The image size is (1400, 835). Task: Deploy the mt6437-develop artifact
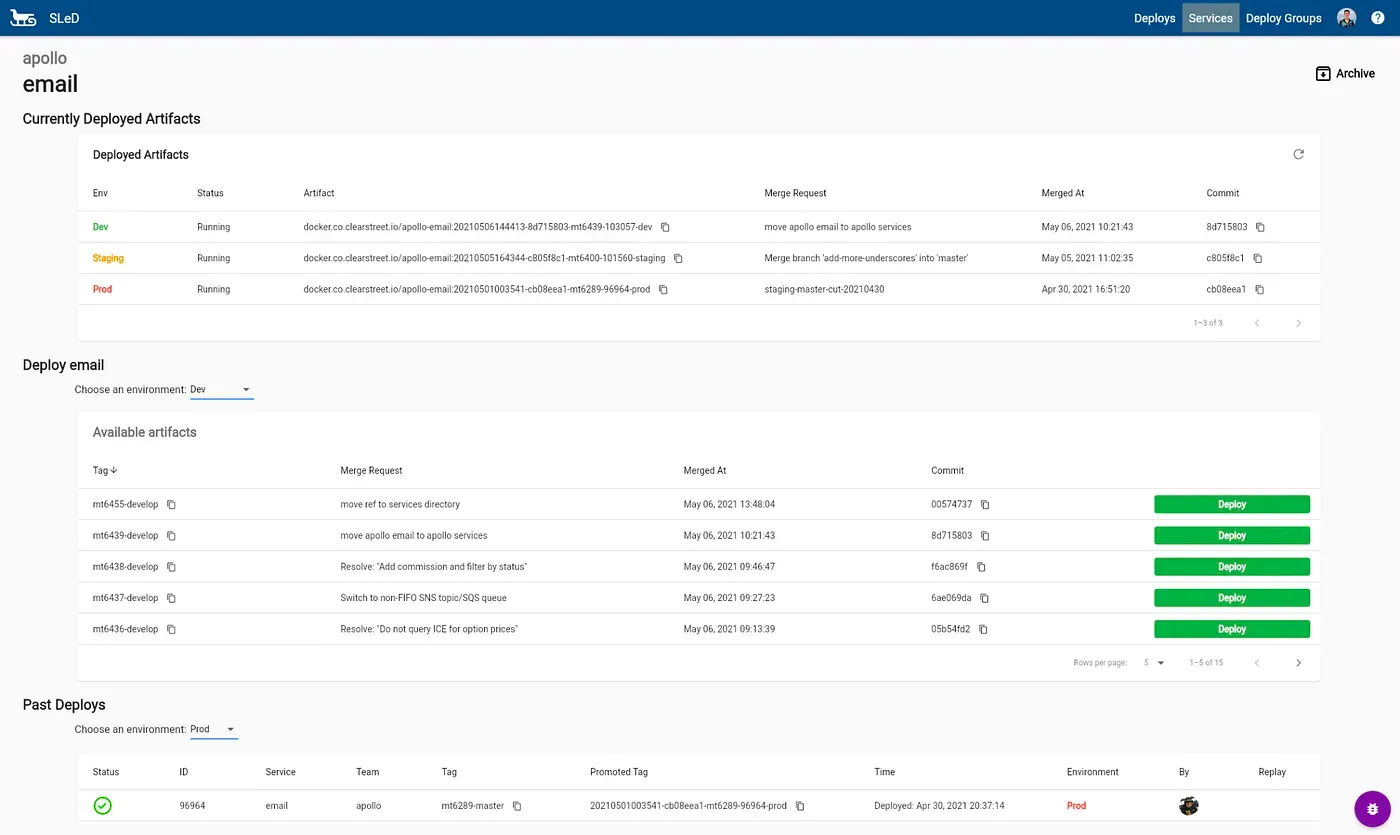point(1231,598)
